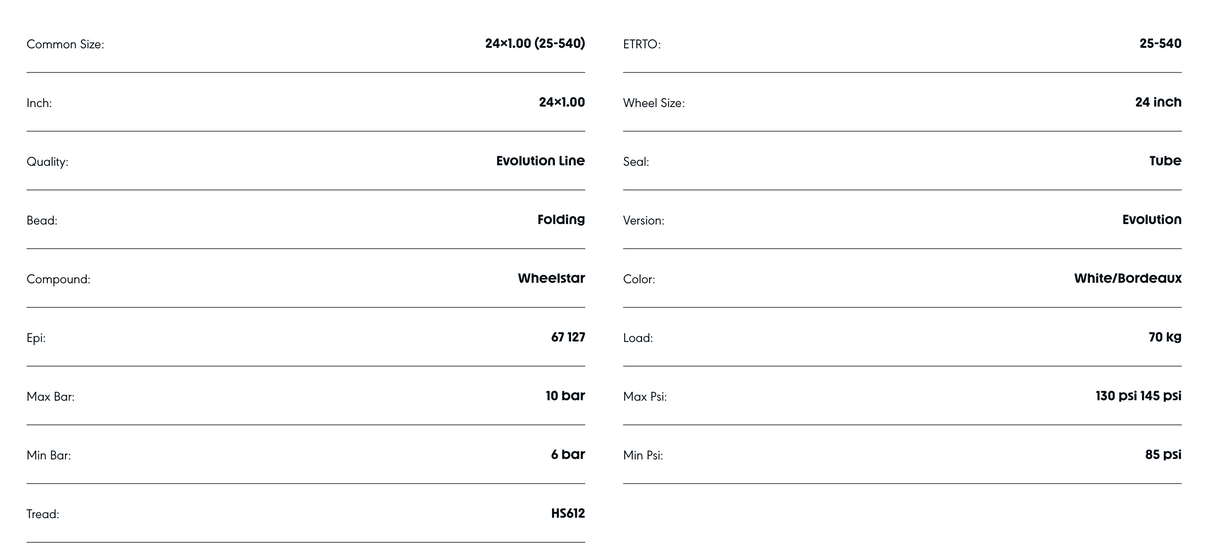
Task: Click the Compound value Wheelstar
Action: (x=551, y=279)
